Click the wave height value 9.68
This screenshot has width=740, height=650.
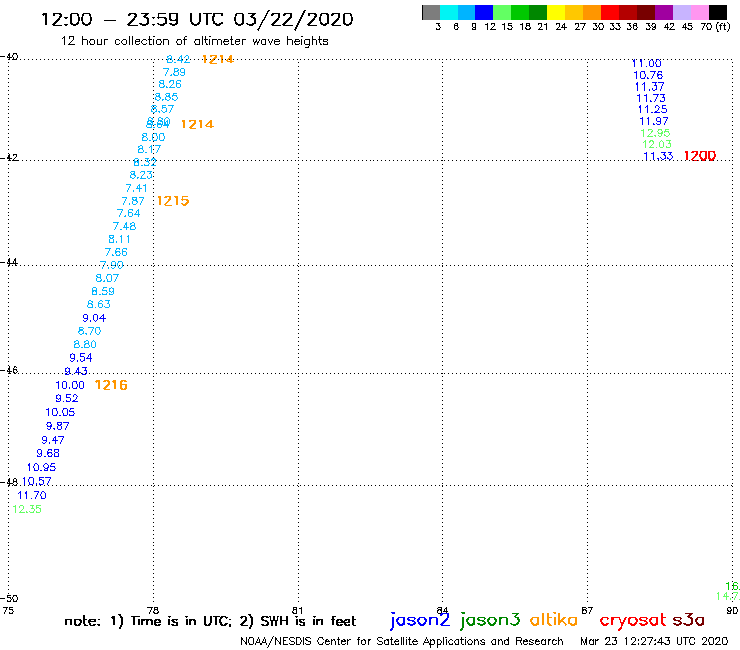[x=48, y=453]
